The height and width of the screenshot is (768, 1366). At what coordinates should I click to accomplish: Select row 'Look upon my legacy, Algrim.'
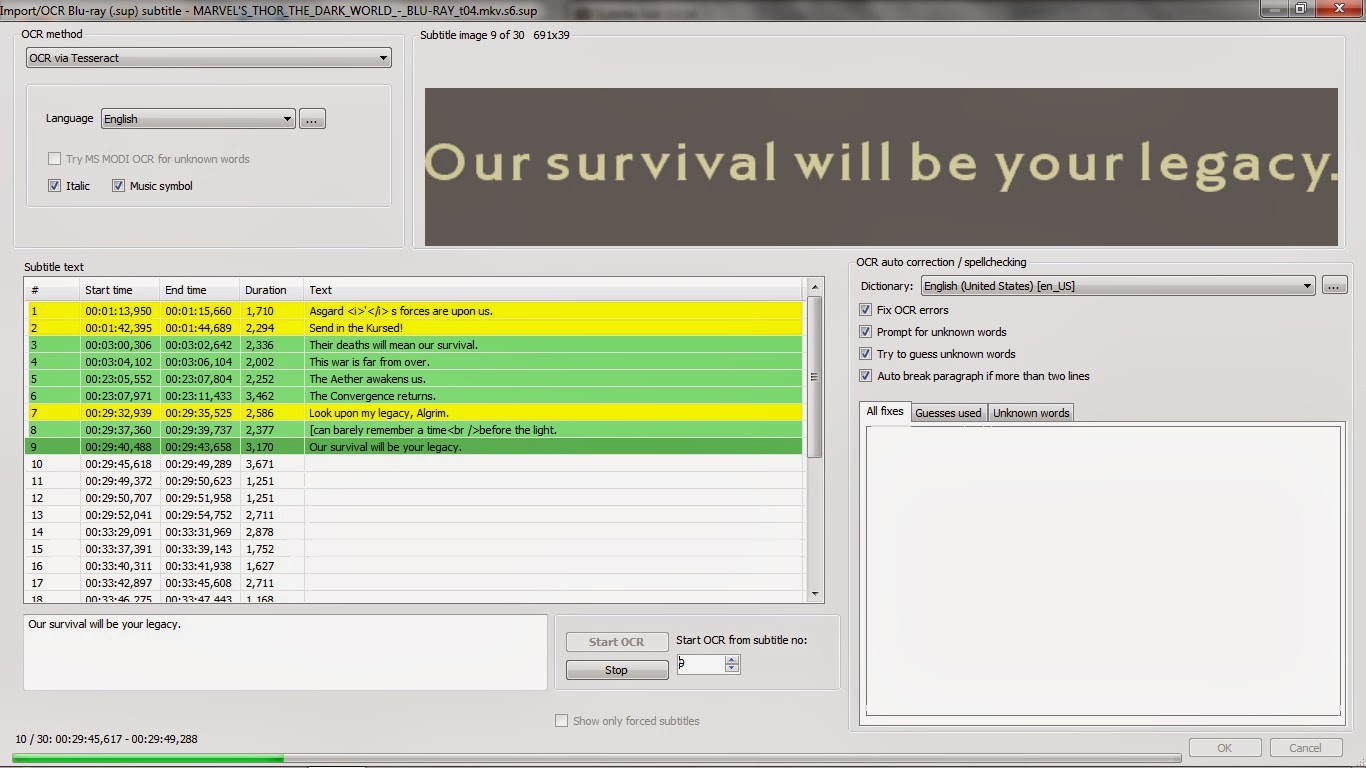(x=414, y=413)
